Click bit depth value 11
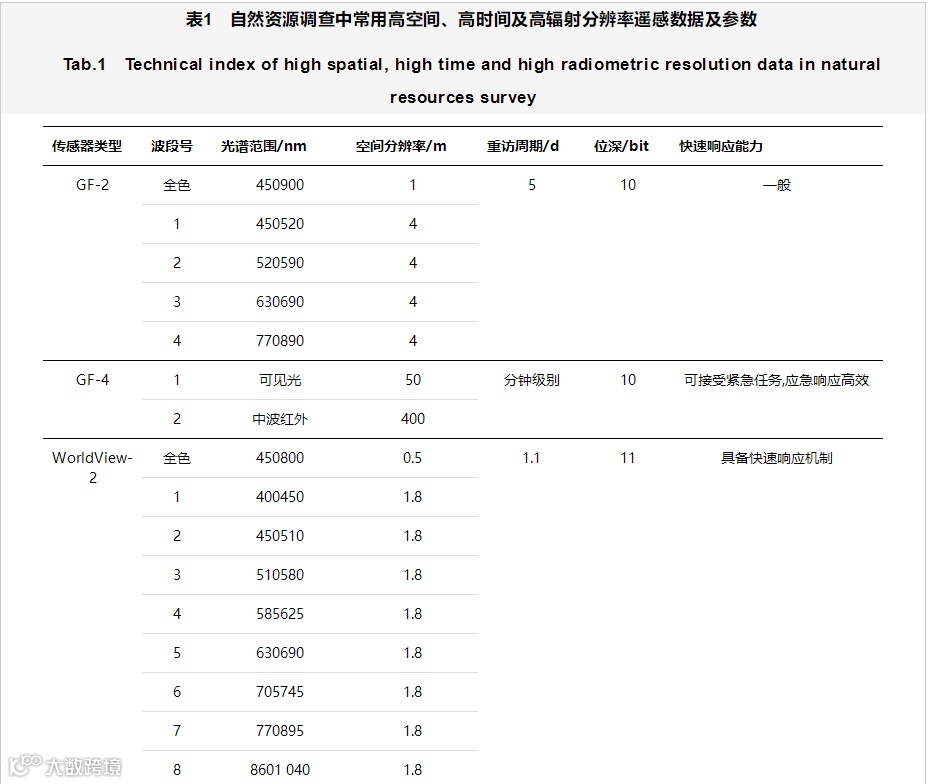 pyautogui.click(x=628, y=458)
